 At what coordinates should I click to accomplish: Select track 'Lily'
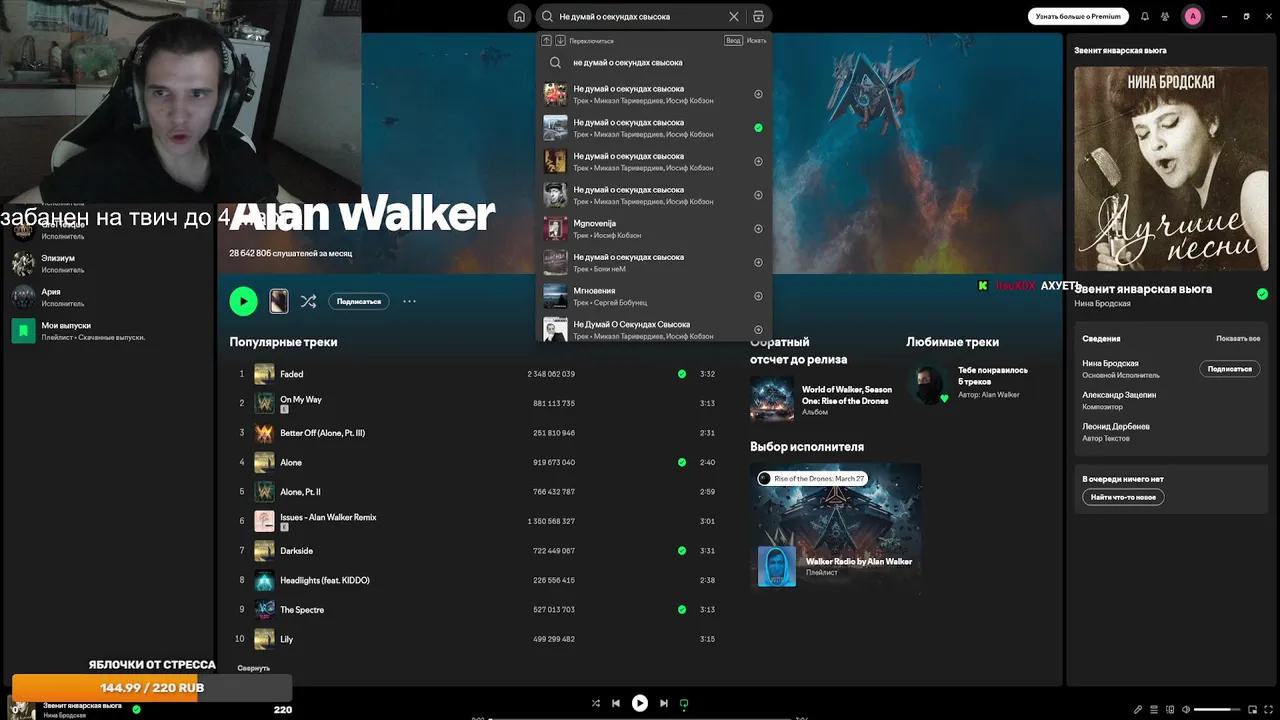tap(478, 639)
